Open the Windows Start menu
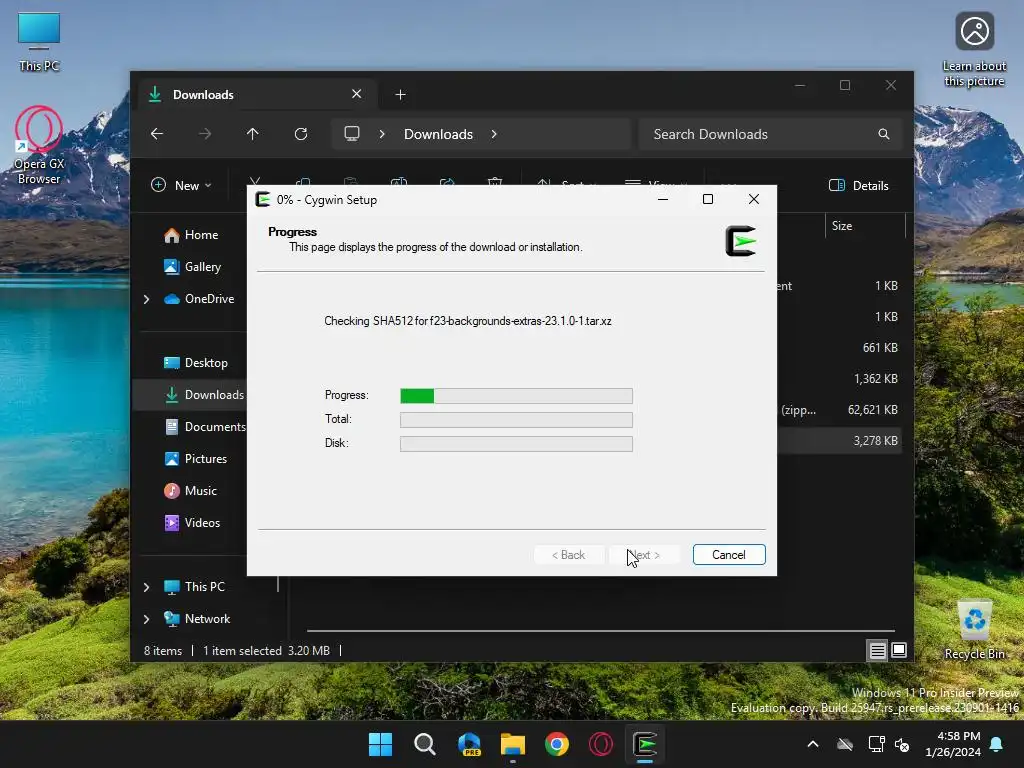 (380, 744)
